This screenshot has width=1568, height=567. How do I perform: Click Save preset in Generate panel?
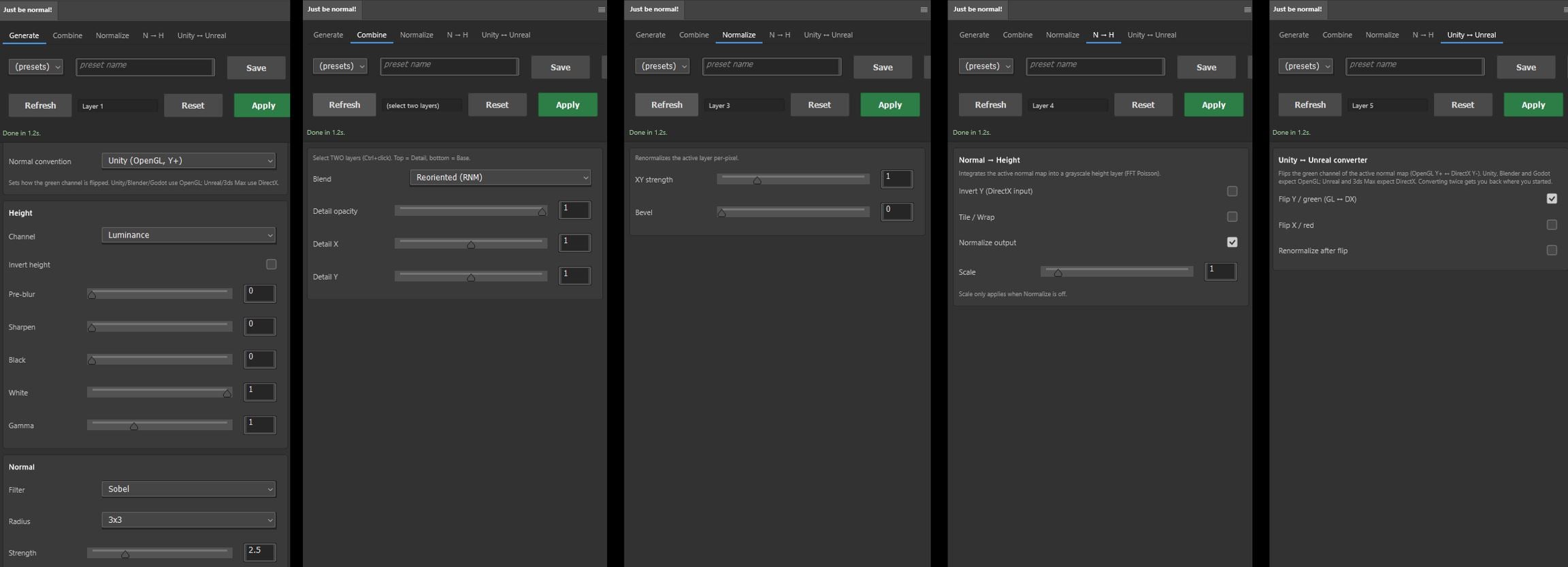(x=257, y=67)
